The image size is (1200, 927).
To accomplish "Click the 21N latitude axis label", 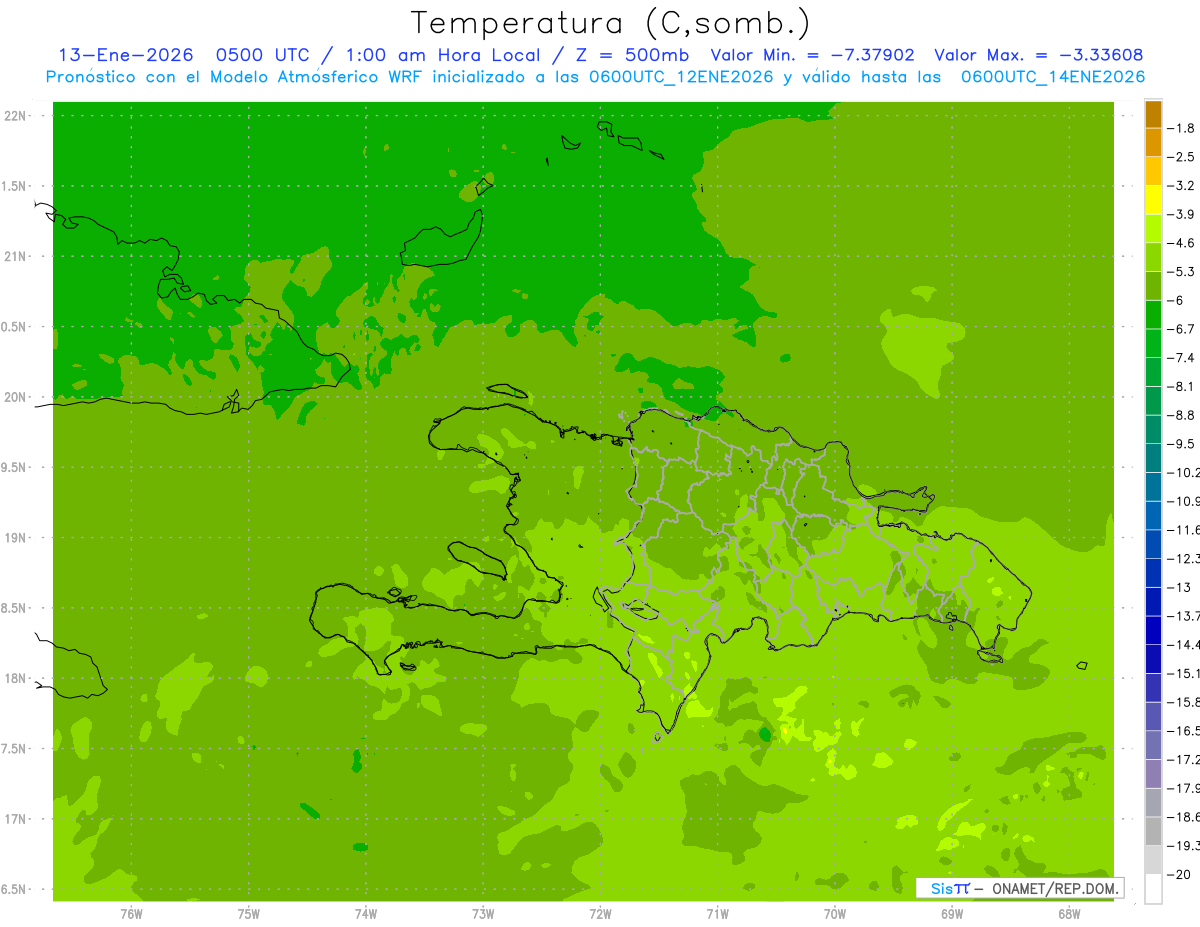I will click(x=15, y=257).
